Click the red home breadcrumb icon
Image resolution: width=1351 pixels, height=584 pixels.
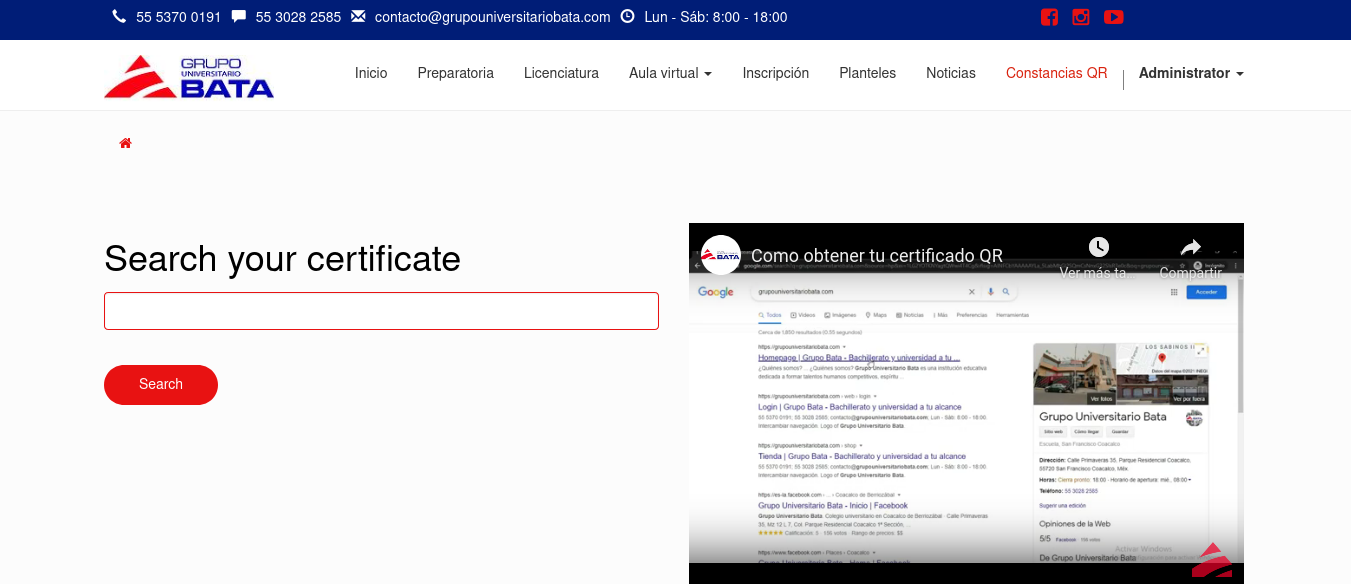click(x=125, y=143)
